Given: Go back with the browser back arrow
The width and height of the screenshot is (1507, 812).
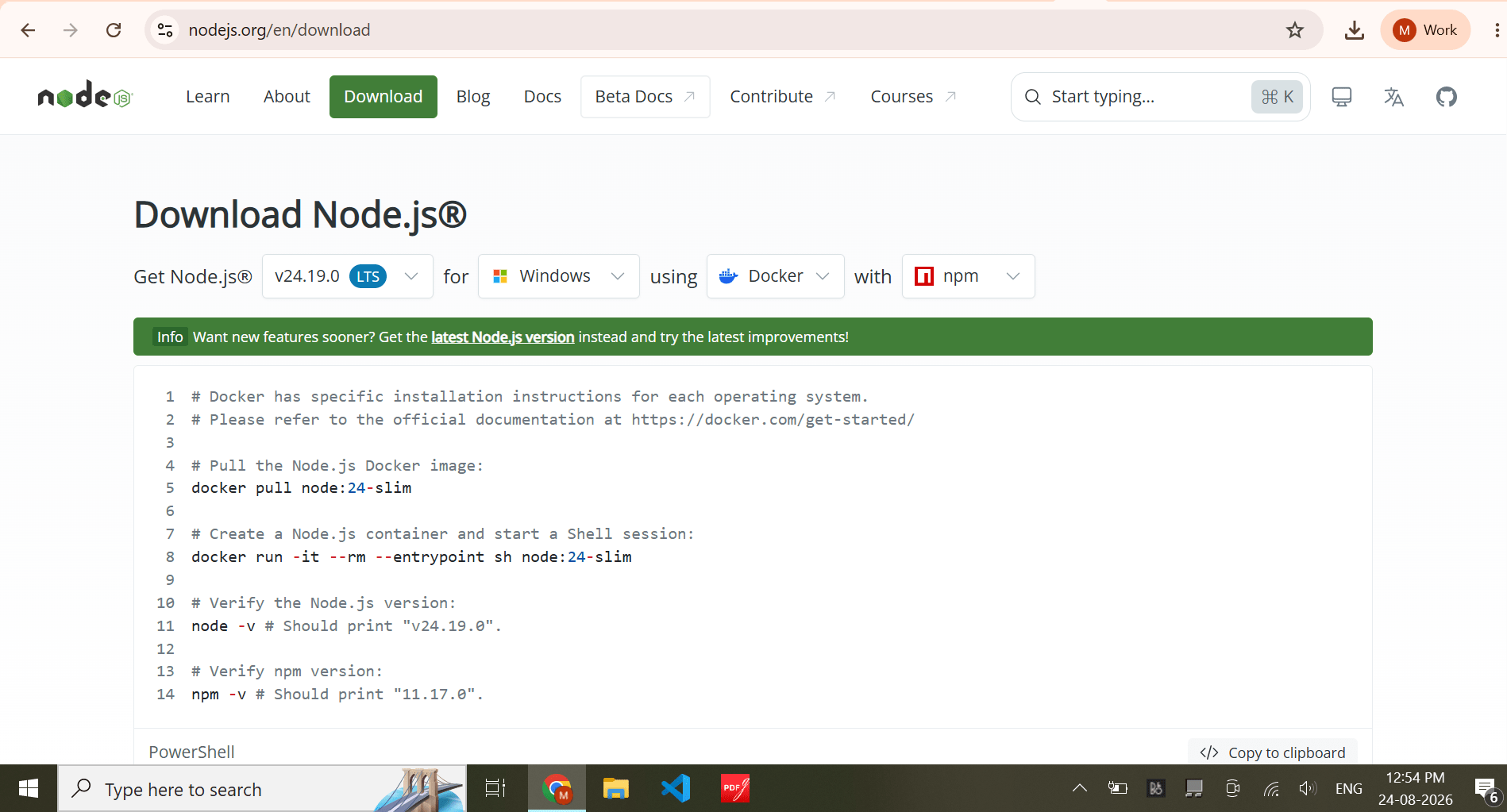Looking at the screenshot, I should click(29, 30).
